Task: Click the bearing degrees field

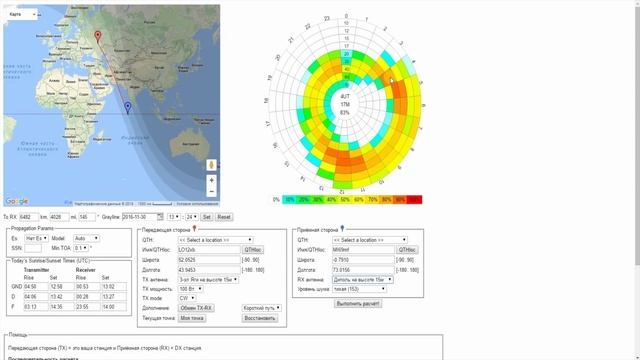Action: (x=87, y=217)
